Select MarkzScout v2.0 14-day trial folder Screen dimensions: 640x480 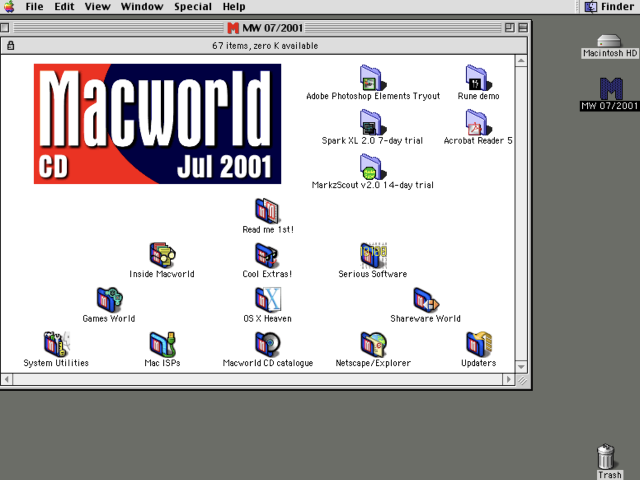click(x=373, y=167)
